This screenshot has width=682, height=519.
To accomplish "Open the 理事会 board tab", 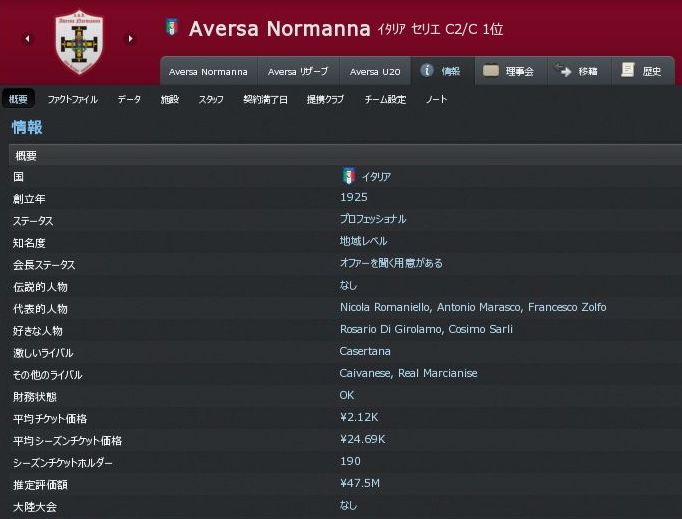I will point(508,71).
